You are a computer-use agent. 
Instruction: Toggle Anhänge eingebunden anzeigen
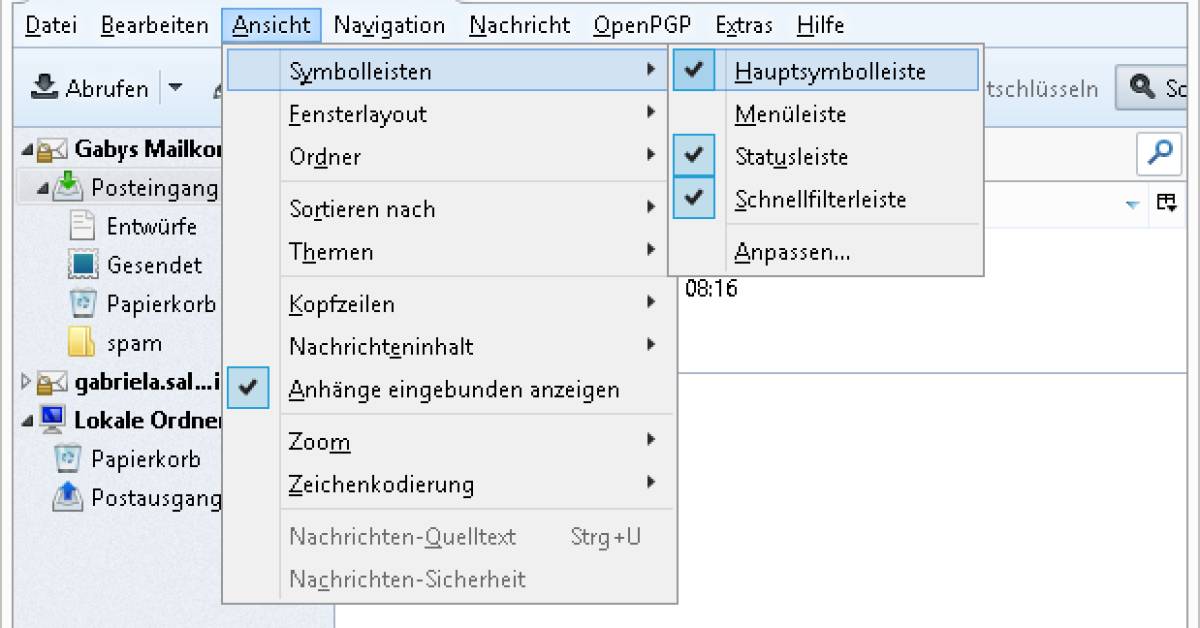coord(449,390)
